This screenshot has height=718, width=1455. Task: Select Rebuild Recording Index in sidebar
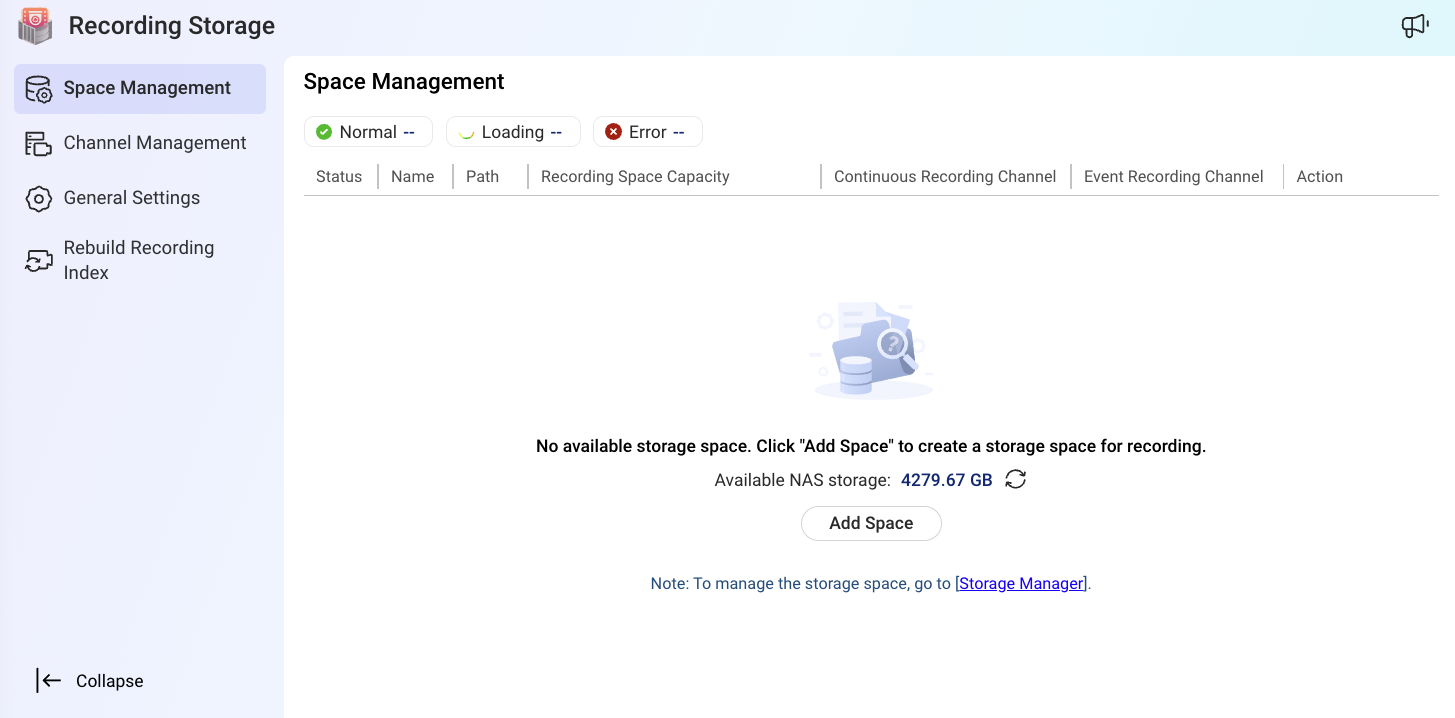[x=138, y=260]
